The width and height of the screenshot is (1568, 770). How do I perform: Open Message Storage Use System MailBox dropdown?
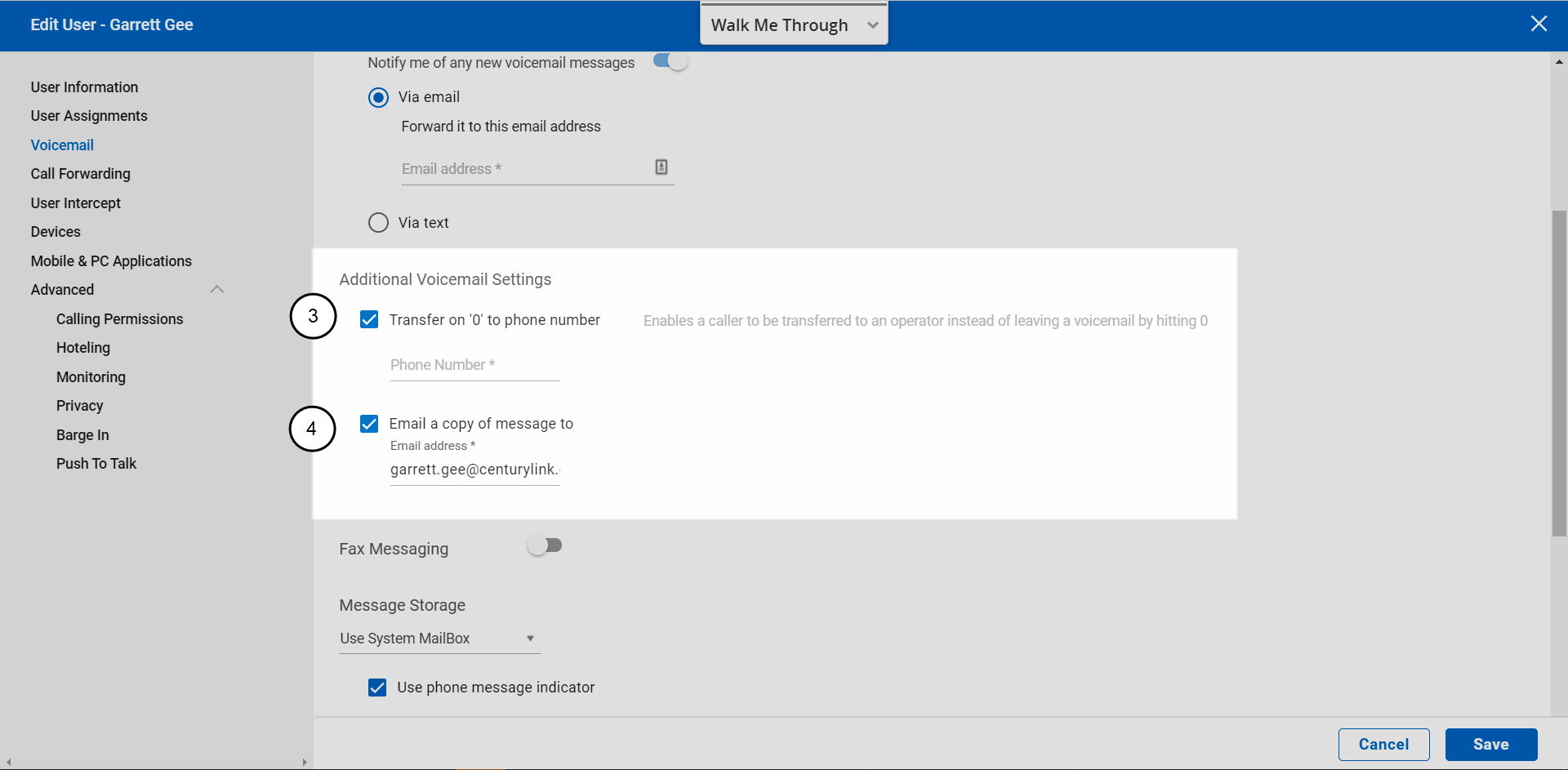click(439, 639)
